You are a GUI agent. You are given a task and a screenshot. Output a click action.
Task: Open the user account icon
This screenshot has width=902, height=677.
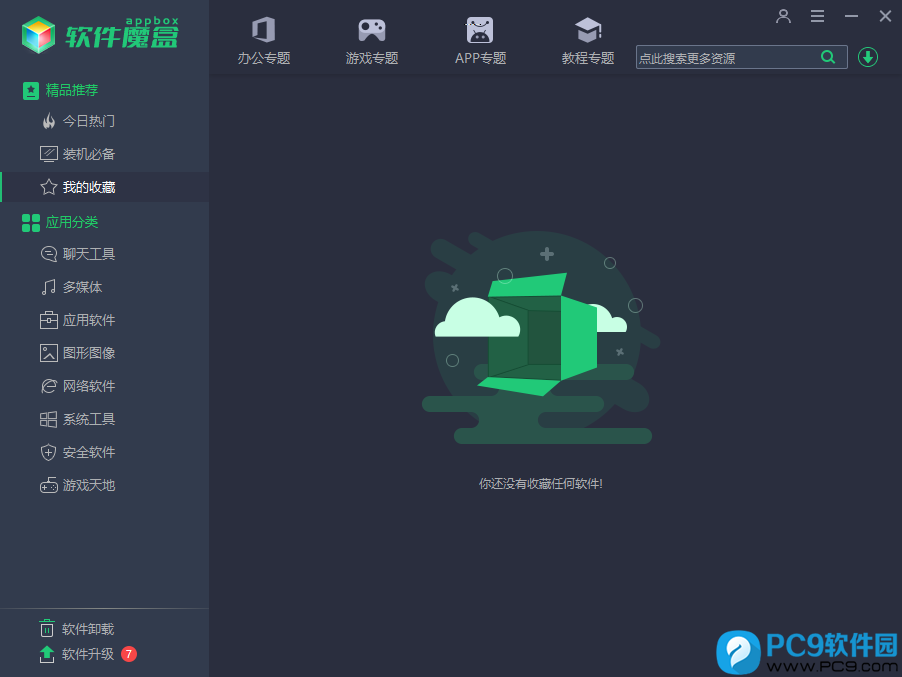click(x=783, y=16)
